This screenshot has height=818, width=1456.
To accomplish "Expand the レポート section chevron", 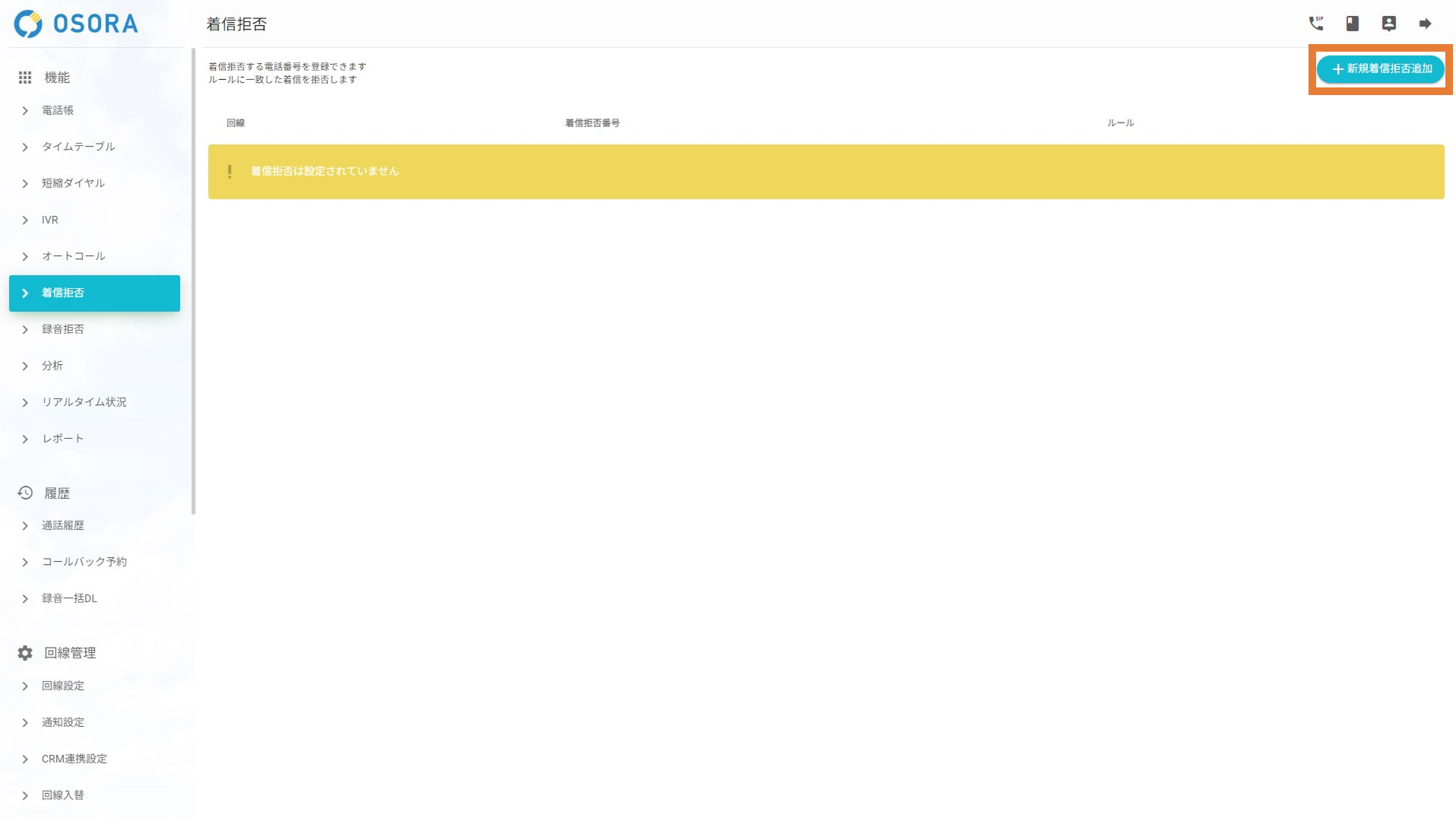I will (x=25, y=439).
